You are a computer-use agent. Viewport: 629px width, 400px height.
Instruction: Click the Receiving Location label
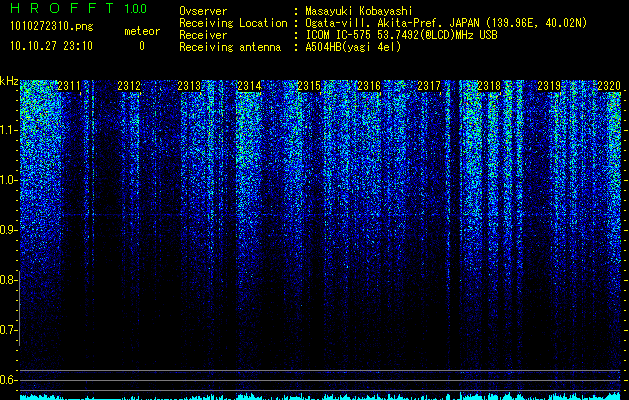[x=233, y=23]
